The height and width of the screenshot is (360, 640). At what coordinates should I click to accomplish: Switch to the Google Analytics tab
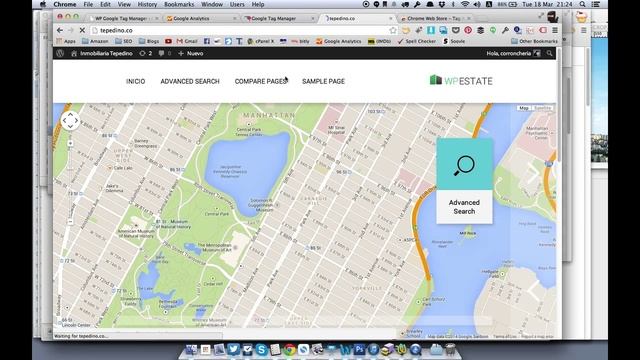pos(200,18)
